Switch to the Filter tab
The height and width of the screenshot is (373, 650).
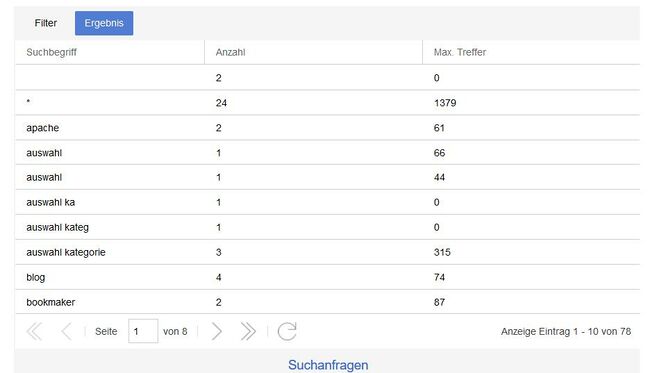[x=46, y=23]
